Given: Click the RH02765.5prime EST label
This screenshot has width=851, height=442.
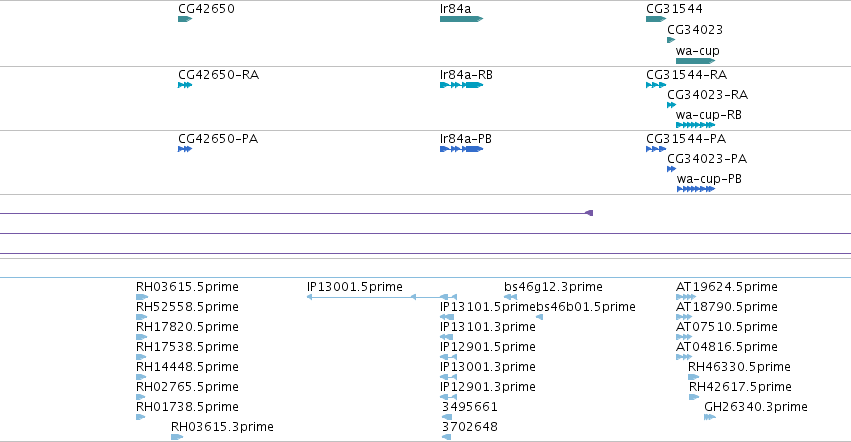Looking at the screenshot, I should click(x=187, y=387).
